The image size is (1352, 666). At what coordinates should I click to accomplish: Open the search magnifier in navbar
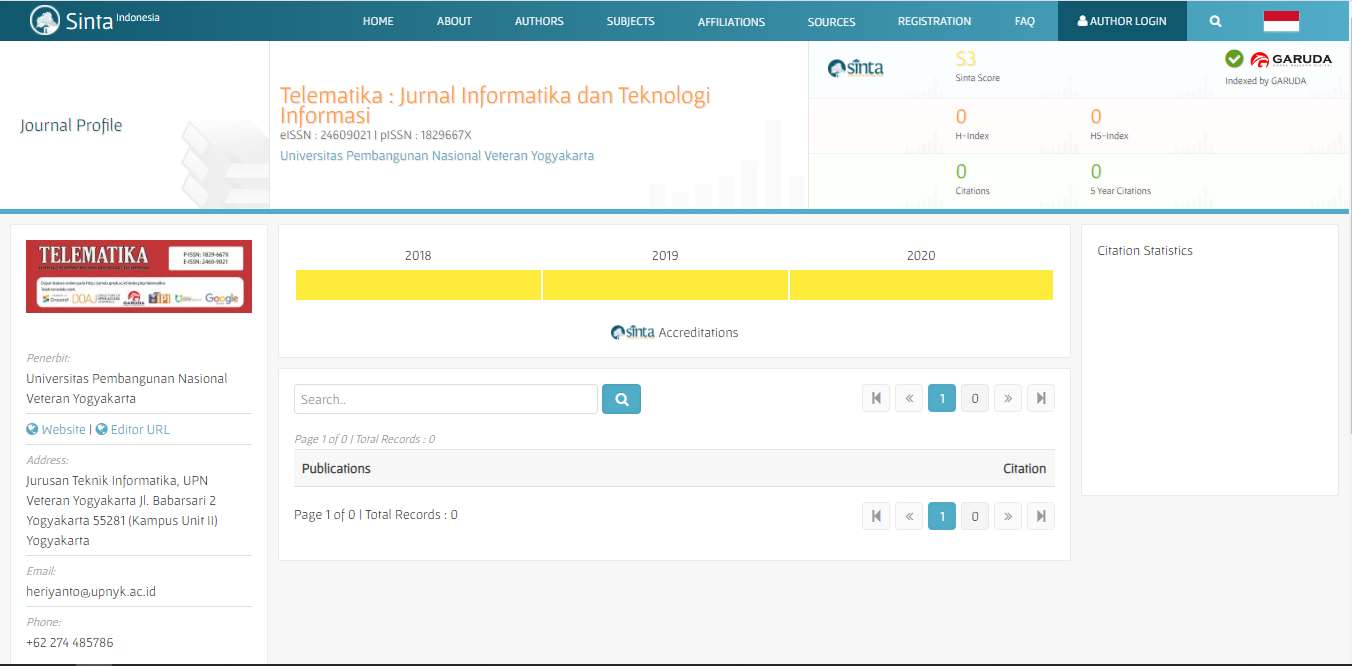tap(1215, 21)
